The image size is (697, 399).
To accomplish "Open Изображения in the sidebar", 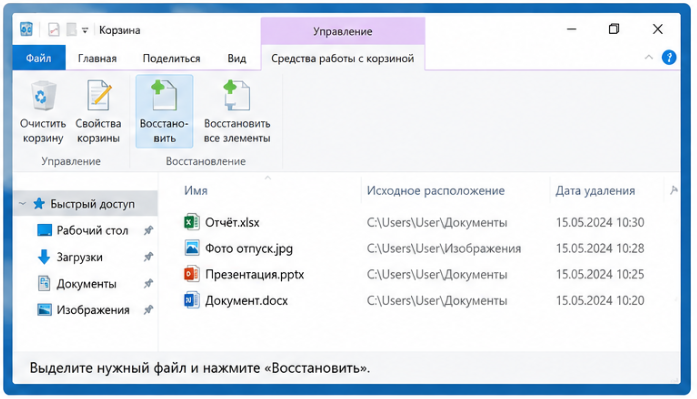I will (x=93, y=310).
